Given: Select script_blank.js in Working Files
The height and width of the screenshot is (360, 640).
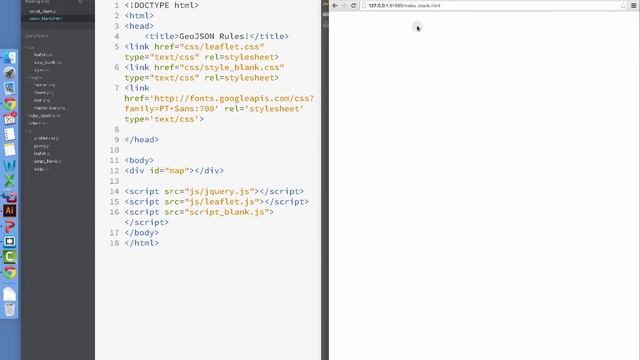Looking at the screenshot, I should coord(42,11).
